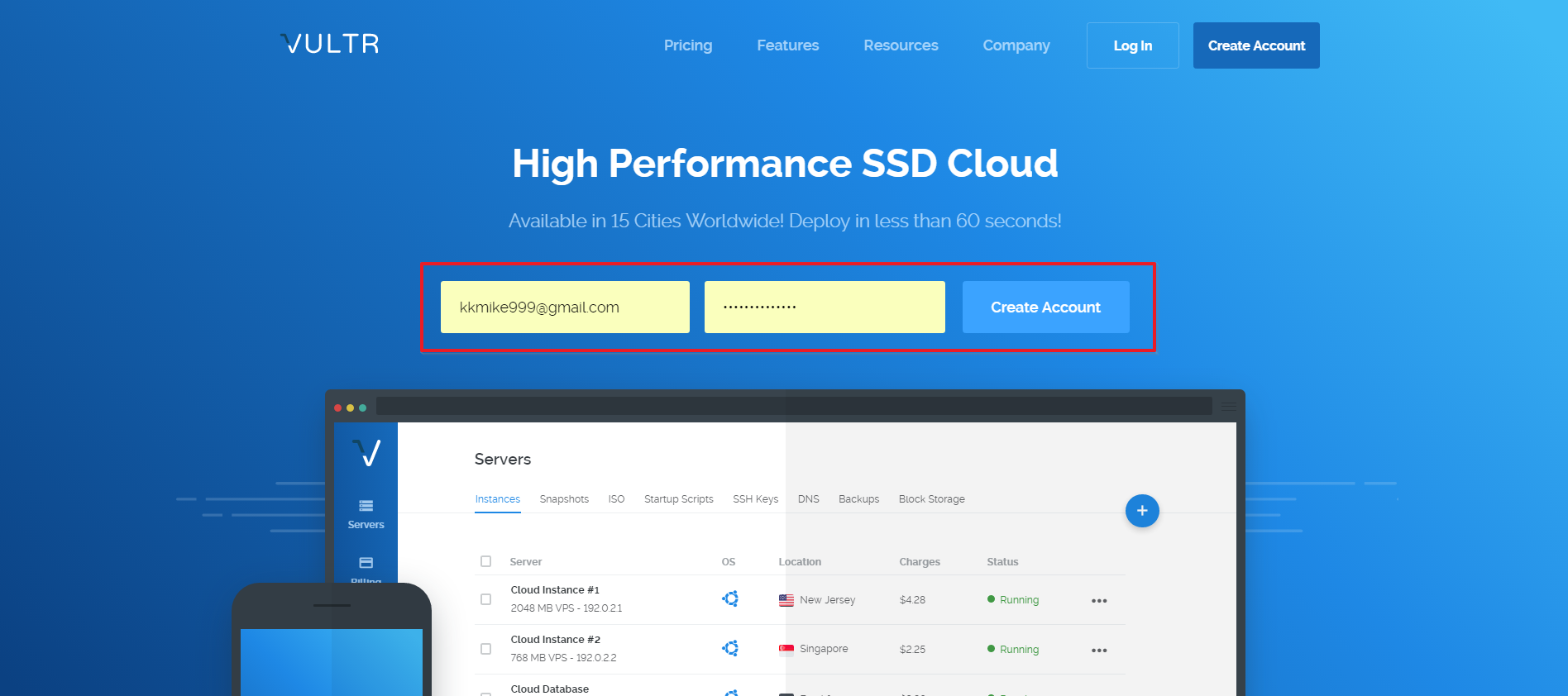Viewport: 1568px width, 696px height.
Task: Click the mock browser address bar
Action: pyautogui.click(x=794, y=406)
